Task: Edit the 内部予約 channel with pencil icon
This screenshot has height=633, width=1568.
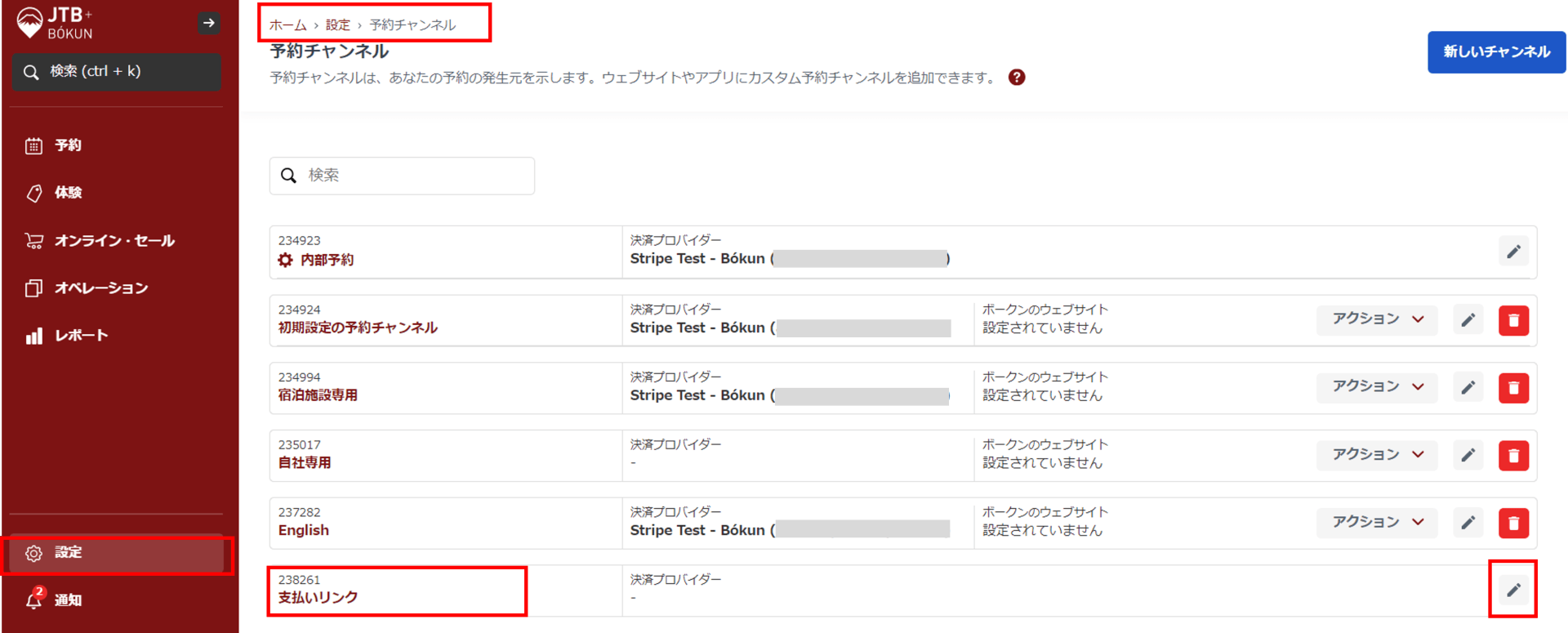Action: pyautogui.click(x=1513, y=252)
